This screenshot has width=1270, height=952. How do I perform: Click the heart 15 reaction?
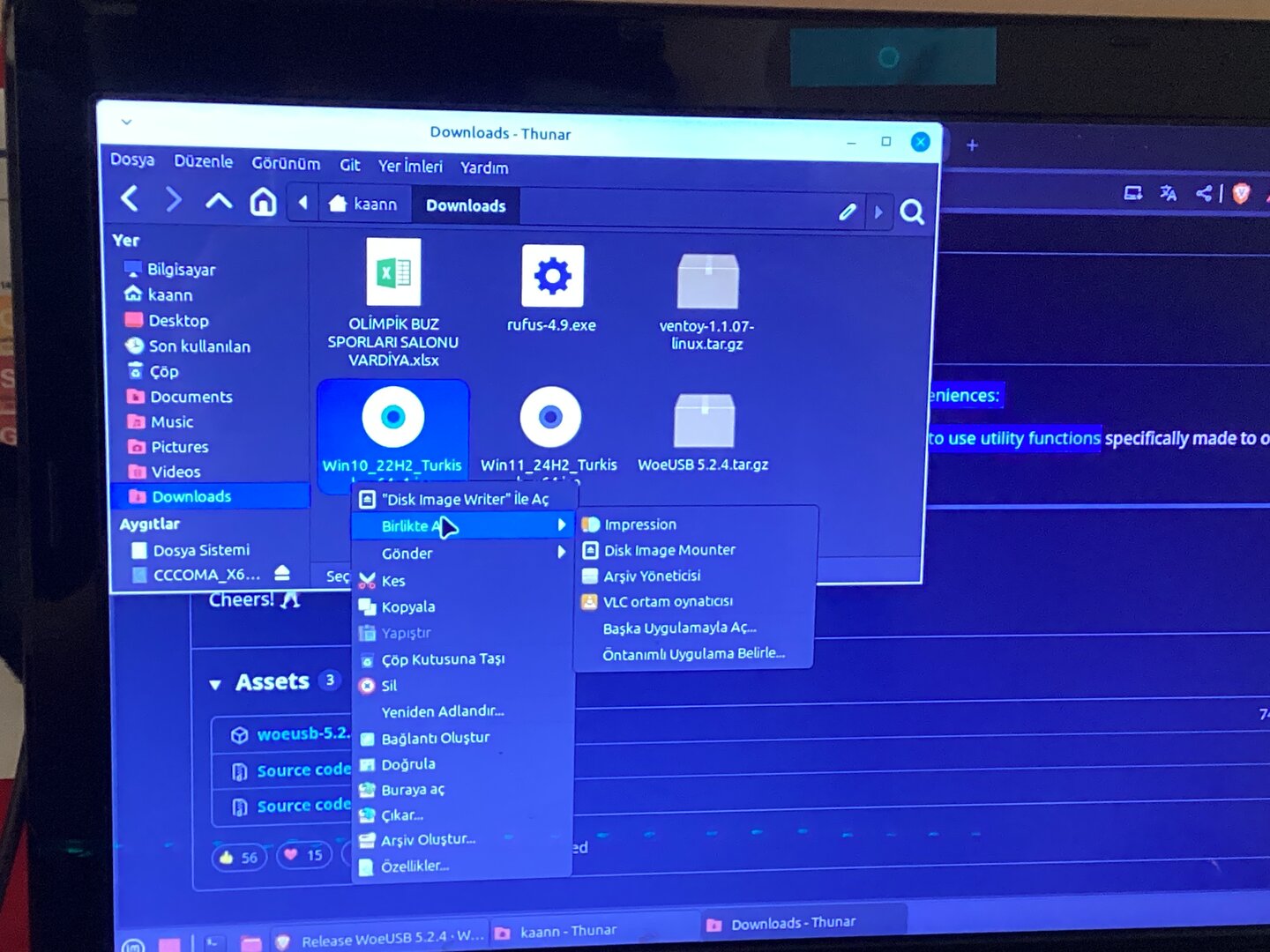point(303,855)
